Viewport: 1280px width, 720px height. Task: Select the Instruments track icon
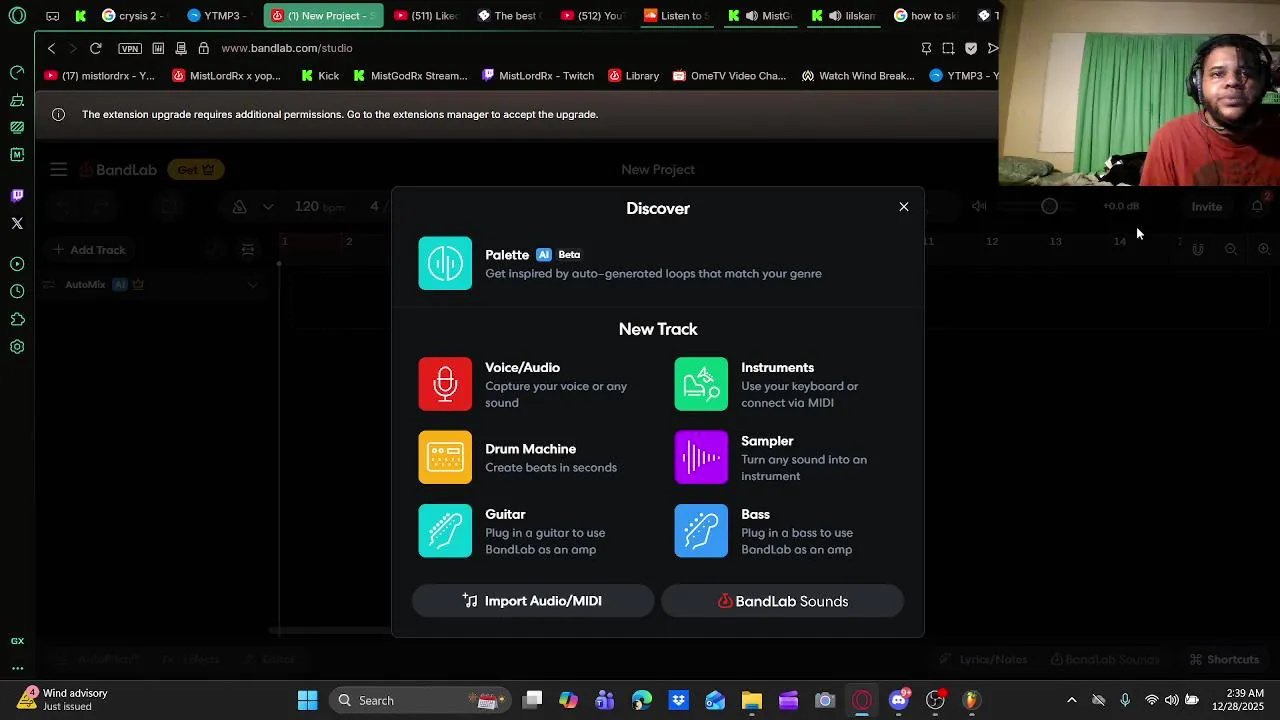coord(701,384)
